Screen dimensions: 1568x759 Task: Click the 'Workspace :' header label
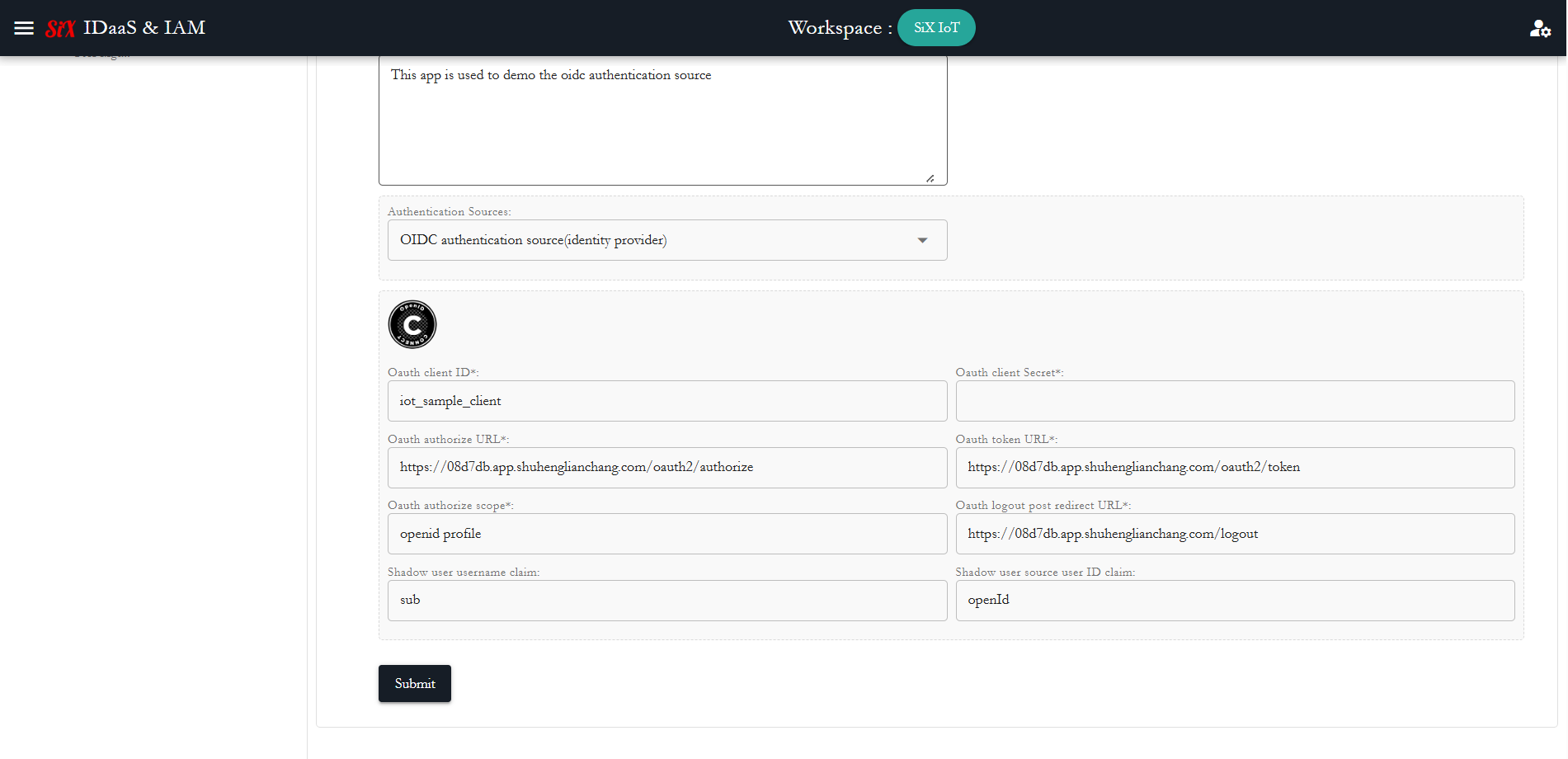pyautogui.click(x=840, y=28)
